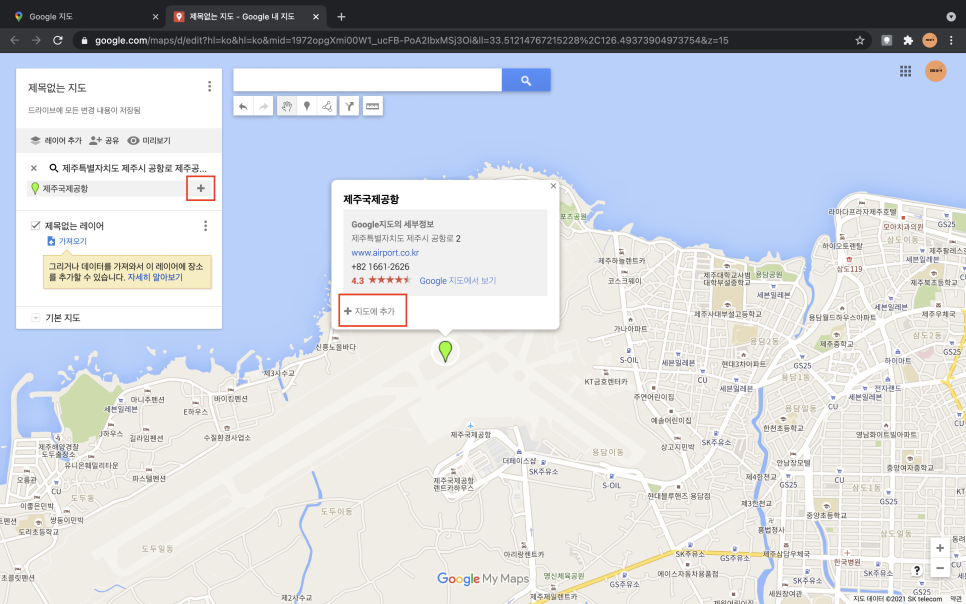This screenshot has width=966, height=604.
Task: Reload the page
Action: pos(58,40)
